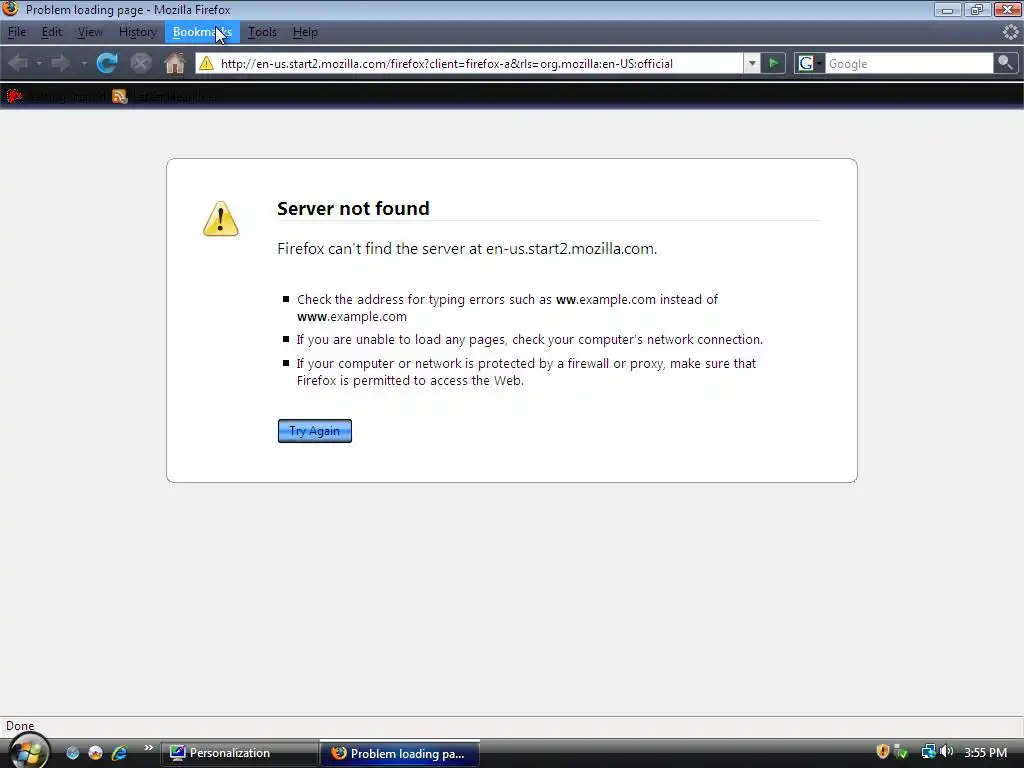Open the Help menu
The image size is (1024, 768).
(305, 32)
